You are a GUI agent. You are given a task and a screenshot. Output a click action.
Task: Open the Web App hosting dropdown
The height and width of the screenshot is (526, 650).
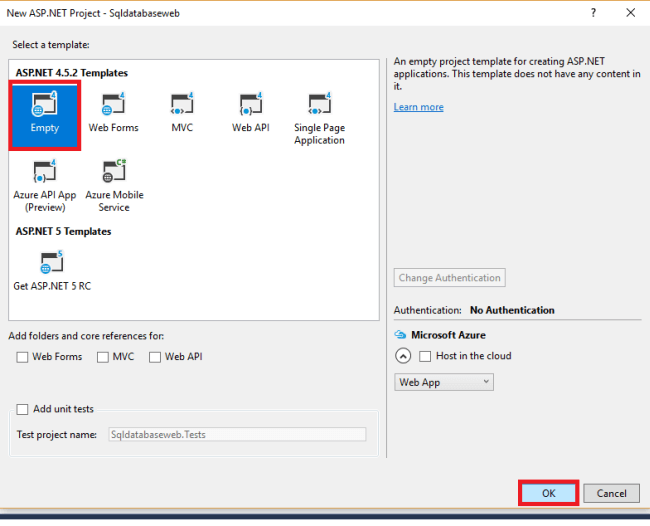click(x=444, y=382)
